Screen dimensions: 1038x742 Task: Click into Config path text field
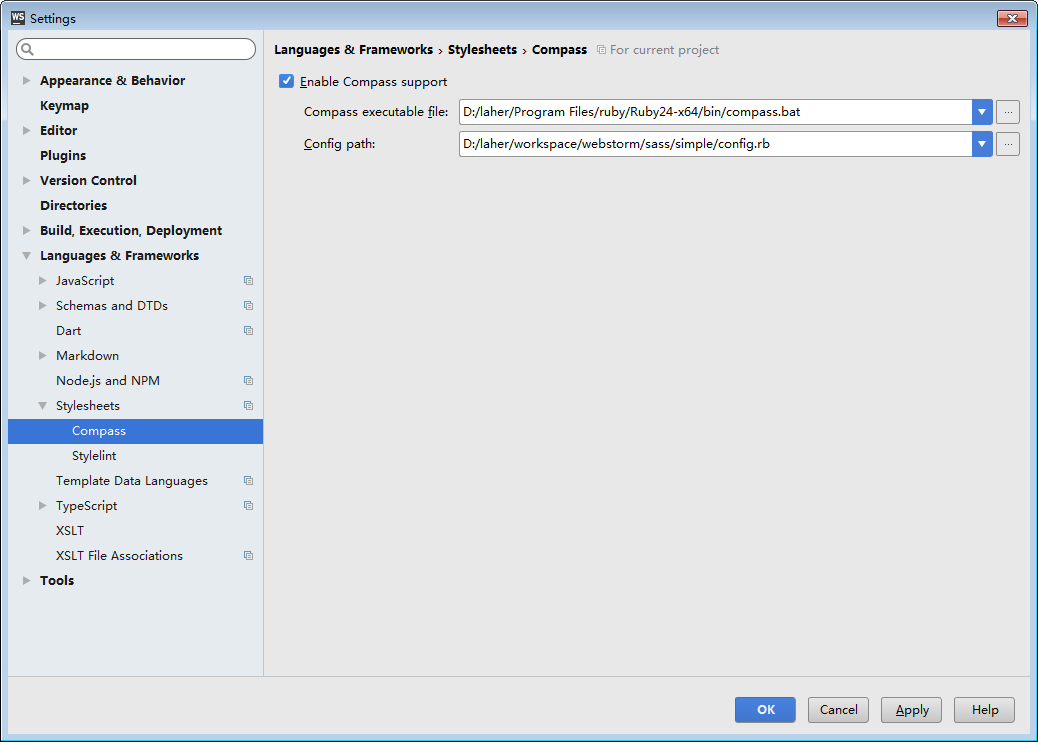(x=715, y=144)
